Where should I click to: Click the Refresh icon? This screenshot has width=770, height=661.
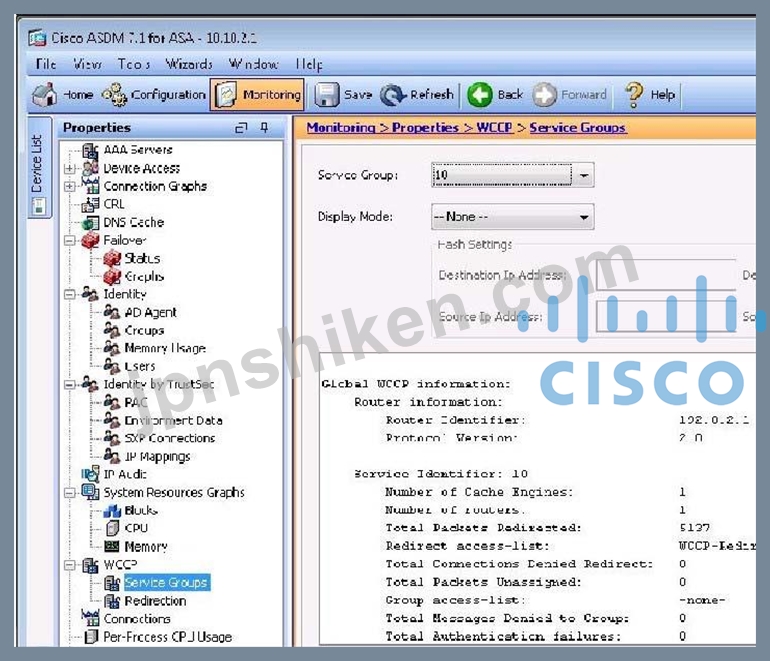[x=392, y=95]
